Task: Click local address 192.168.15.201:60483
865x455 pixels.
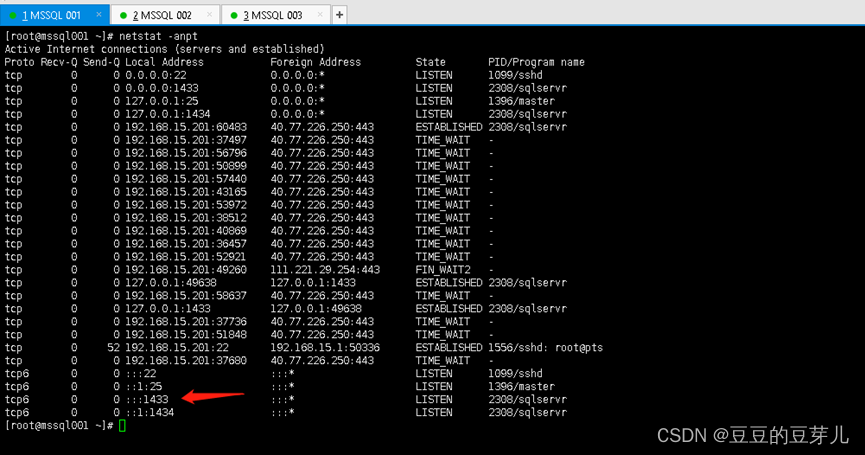Action: tap(186, 127)
